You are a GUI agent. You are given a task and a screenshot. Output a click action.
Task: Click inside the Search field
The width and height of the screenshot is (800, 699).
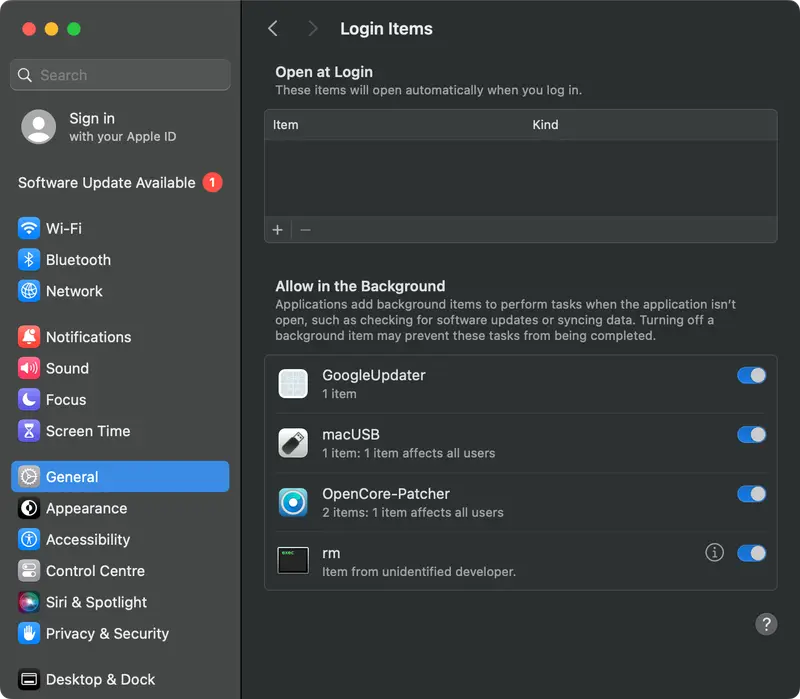(x=120, y=75)
